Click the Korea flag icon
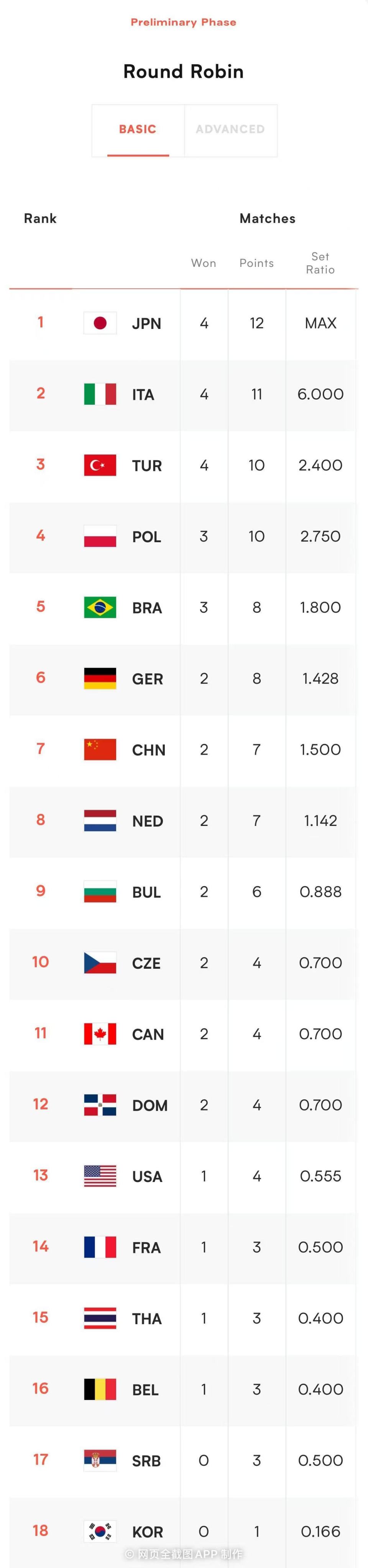368x1568 pixels. tap(100, 1532)
